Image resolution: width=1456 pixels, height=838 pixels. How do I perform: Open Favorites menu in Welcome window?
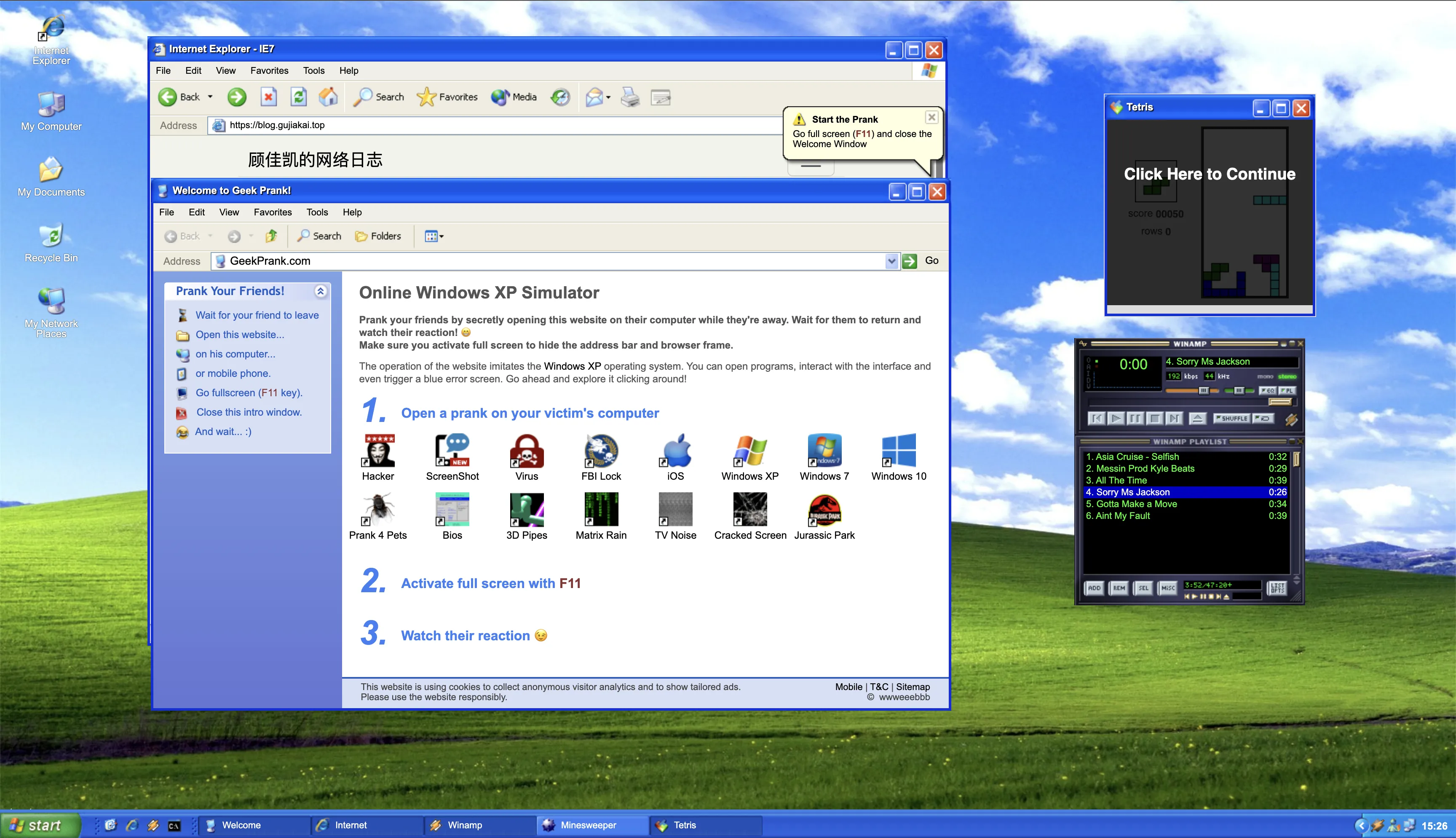(273, 212)
